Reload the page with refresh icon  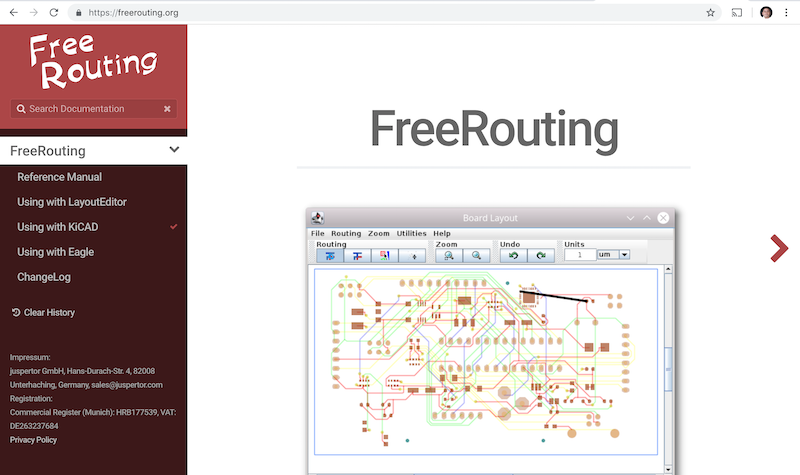(x=54, y=13)
